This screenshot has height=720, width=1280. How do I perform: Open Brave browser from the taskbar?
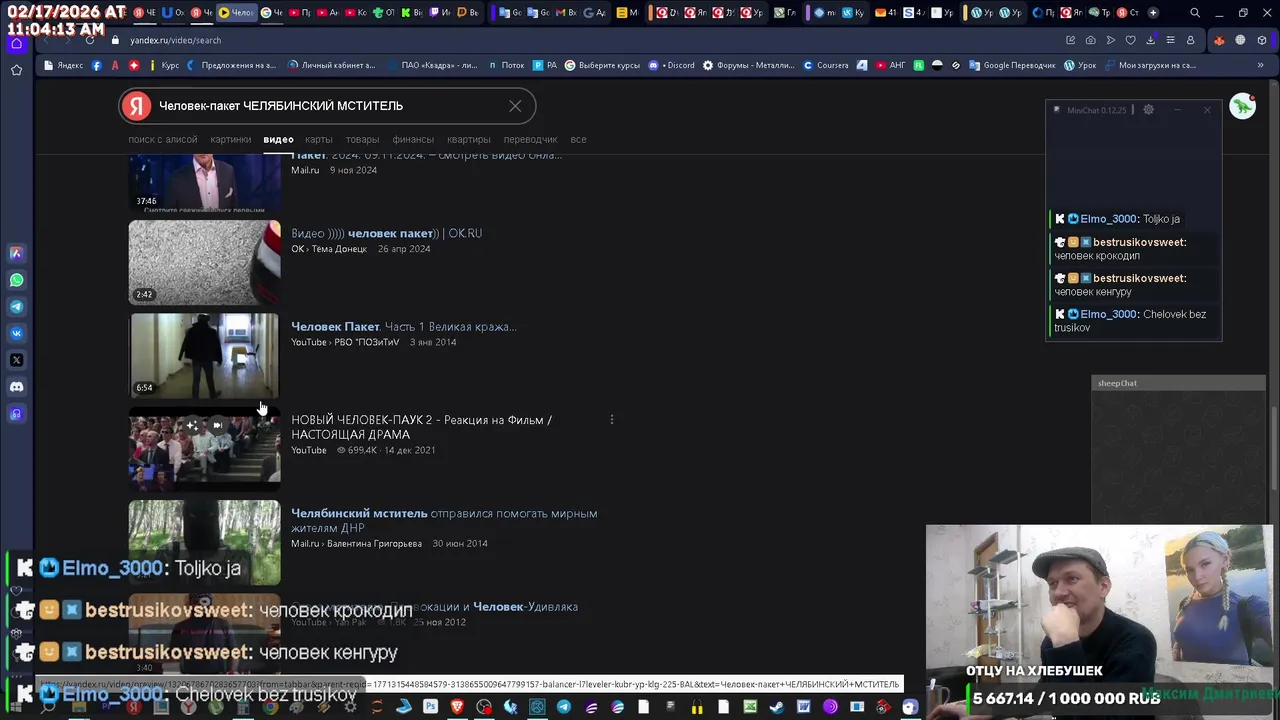pyautogui.click(x=457, y=706)
